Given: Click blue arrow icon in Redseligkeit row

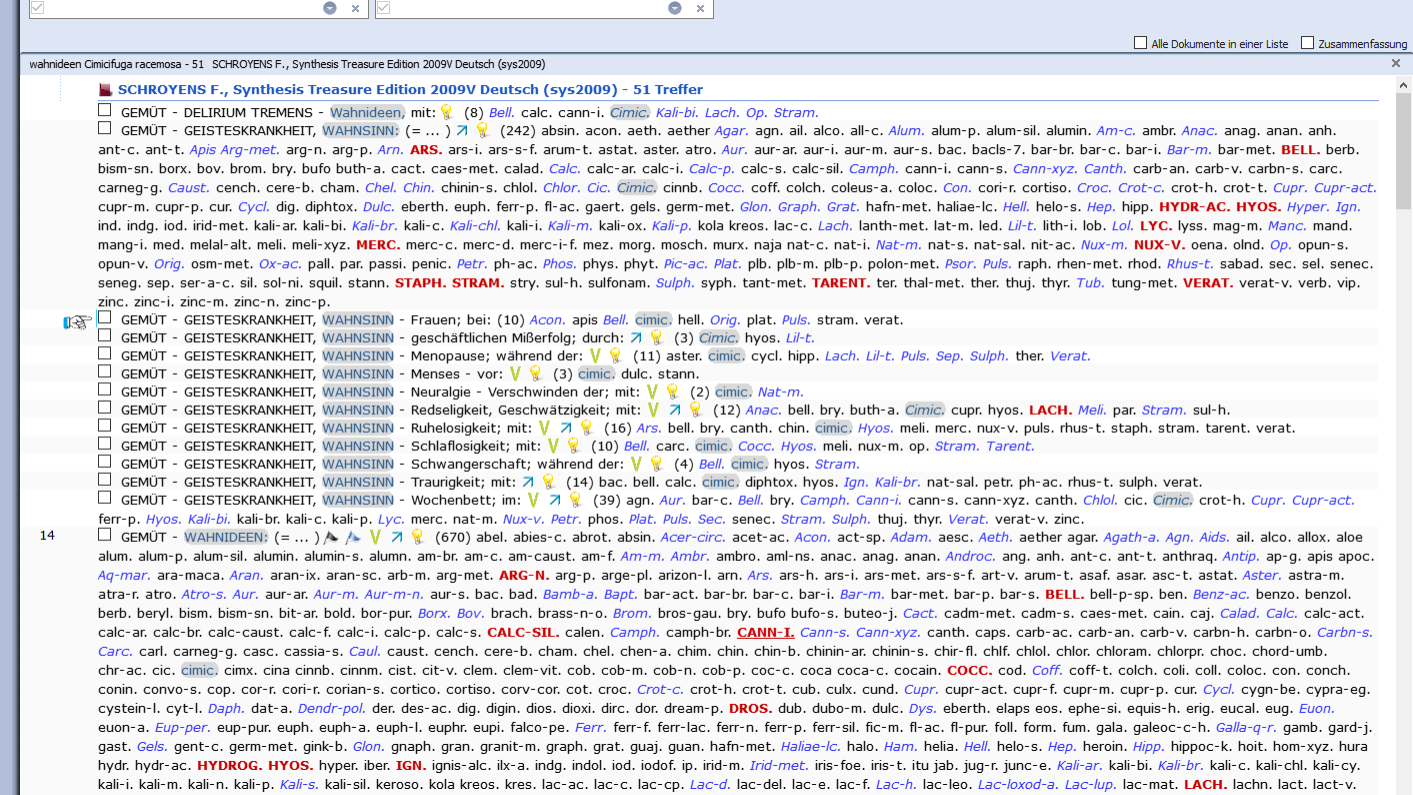Looking at the screenshot, I should (675, 410).
